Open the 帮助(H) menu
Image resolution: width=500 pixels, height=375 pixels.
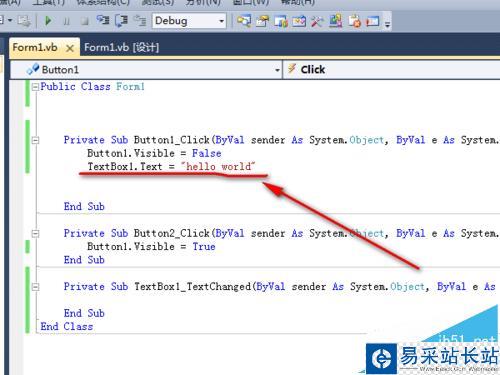(x=298, y=2)
